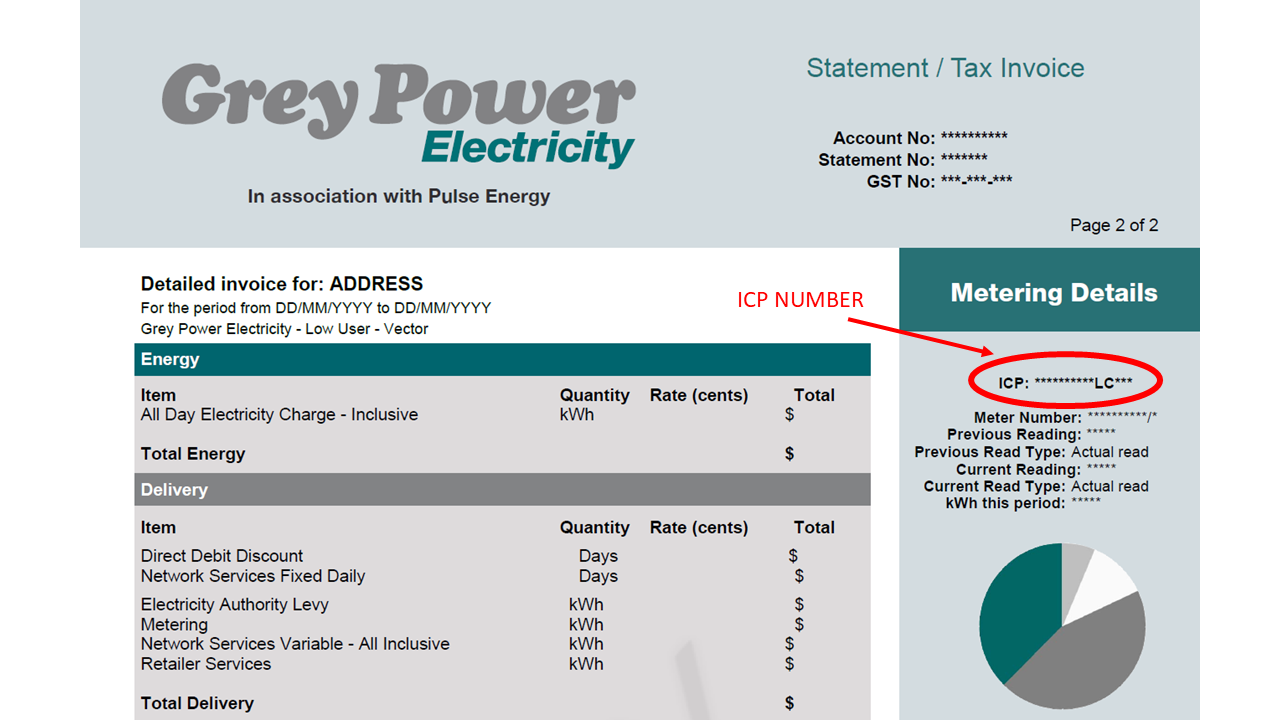Click the Meter Number value
The width and height of the screenshot is (1280, 720).
coord(1122,418)
